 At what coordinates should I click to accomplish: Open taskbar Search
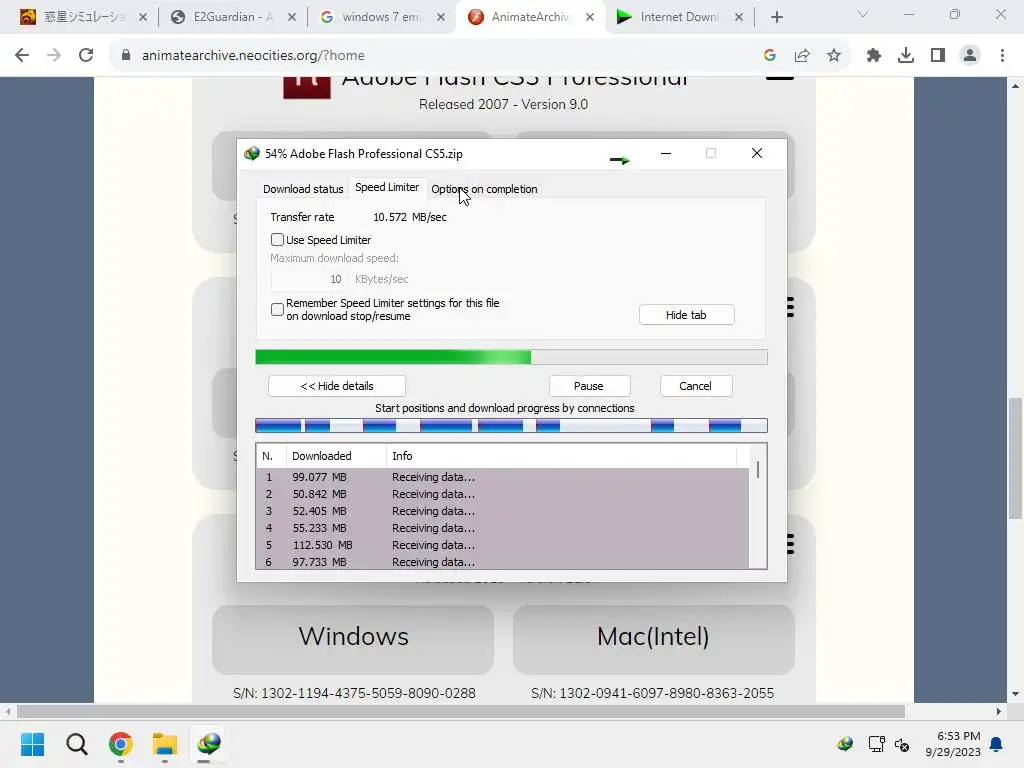(76, 744)
